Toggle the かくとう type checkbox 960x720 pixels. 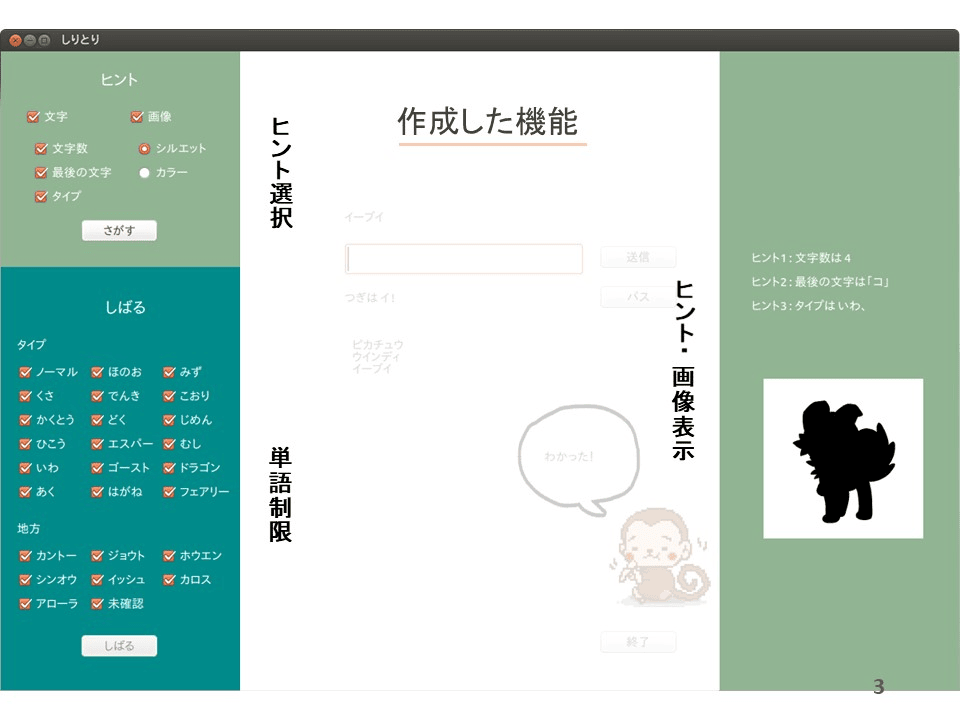point(25,419)
